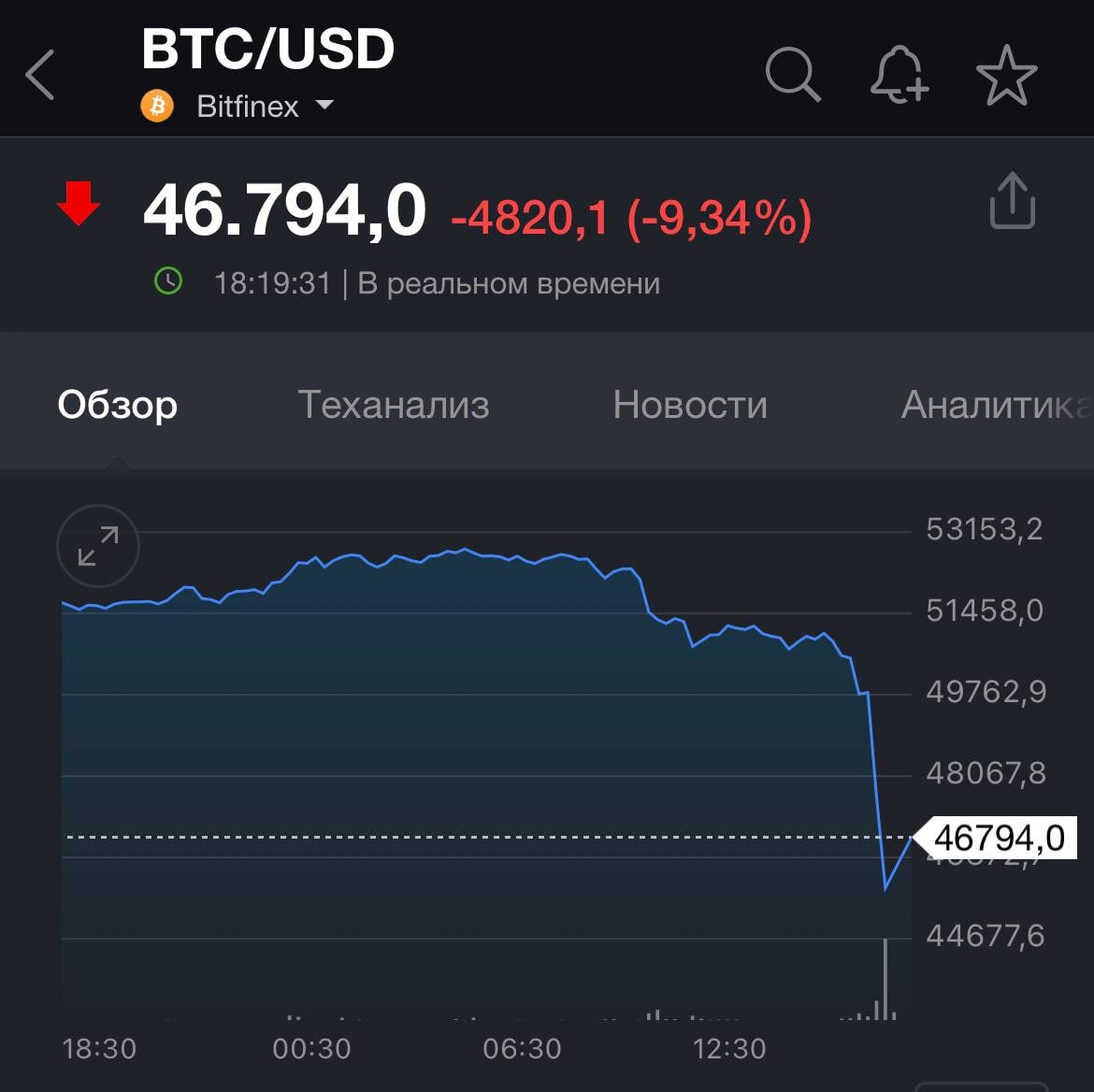Switch to the Теханализ tab
The height and width of the screenshot is (1092, 1094).
[393, 405]
